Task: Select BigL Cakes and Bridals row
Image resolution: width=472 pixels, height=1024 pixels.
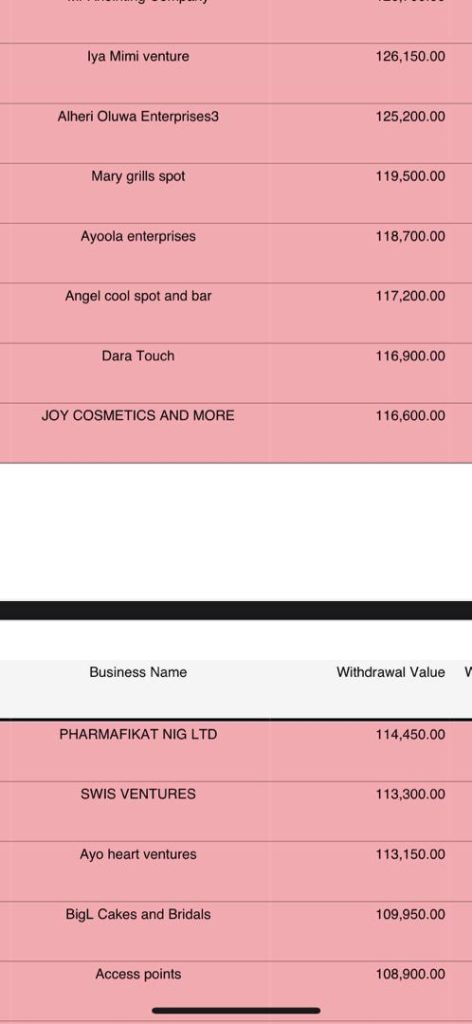Action: (x=236, y=931)
